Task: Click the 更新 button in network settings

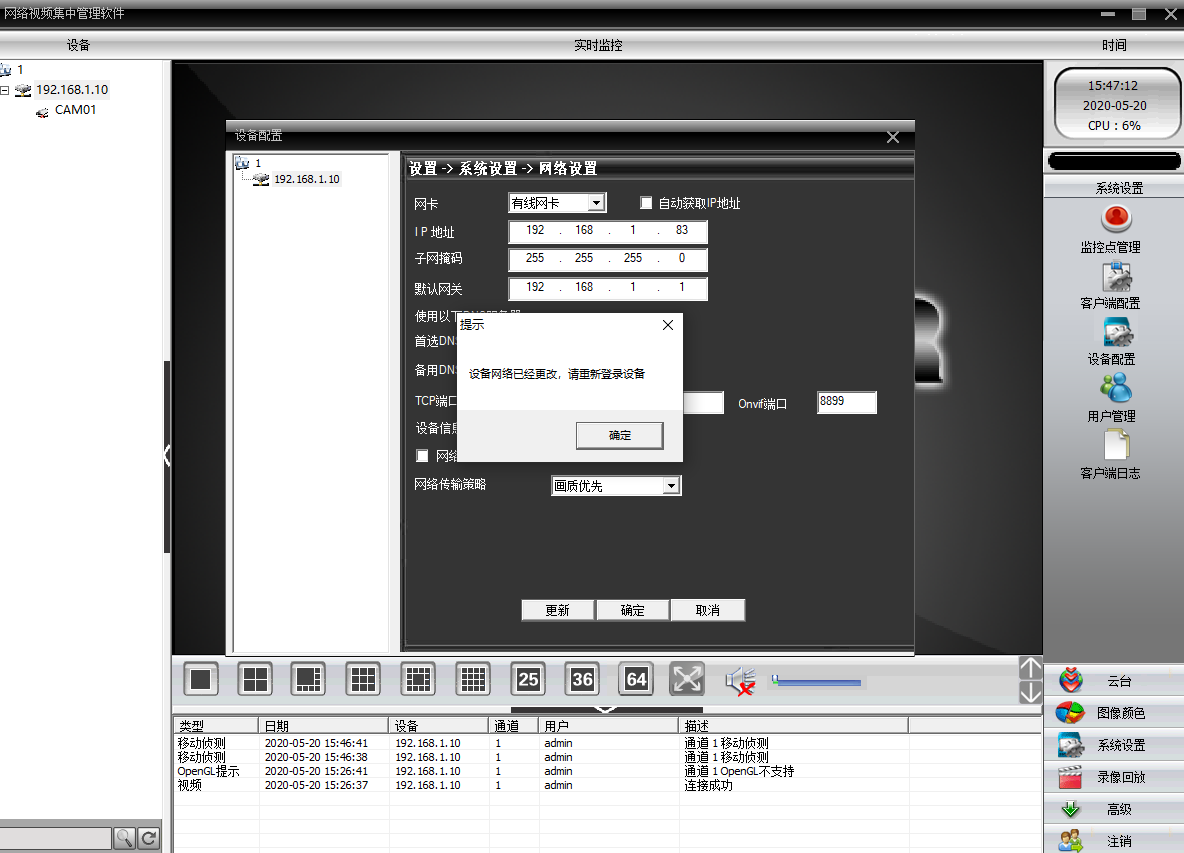Action: point(557,610)
